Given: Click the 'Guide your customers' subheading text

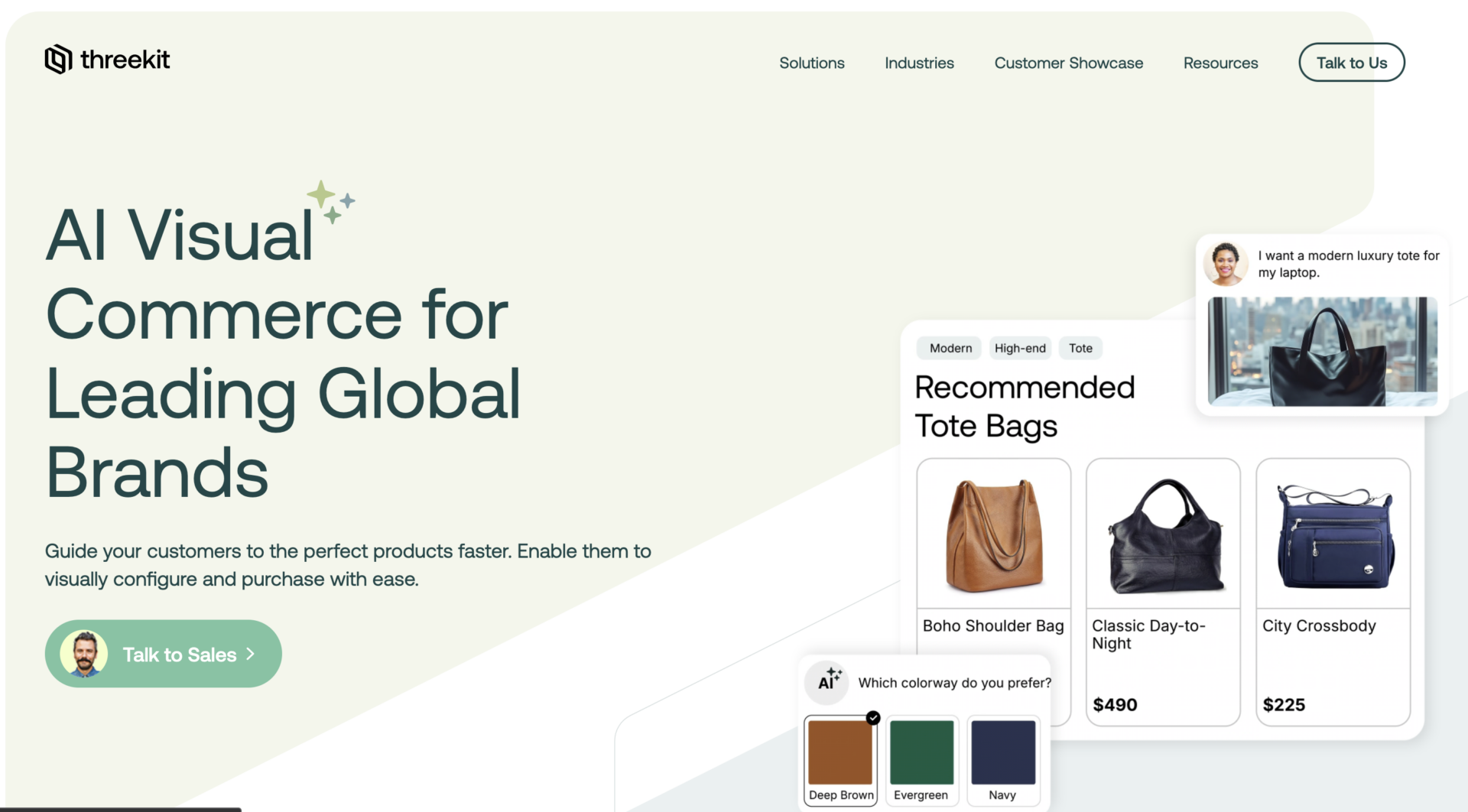Looking at the screenshot, I should pos(348,565).
